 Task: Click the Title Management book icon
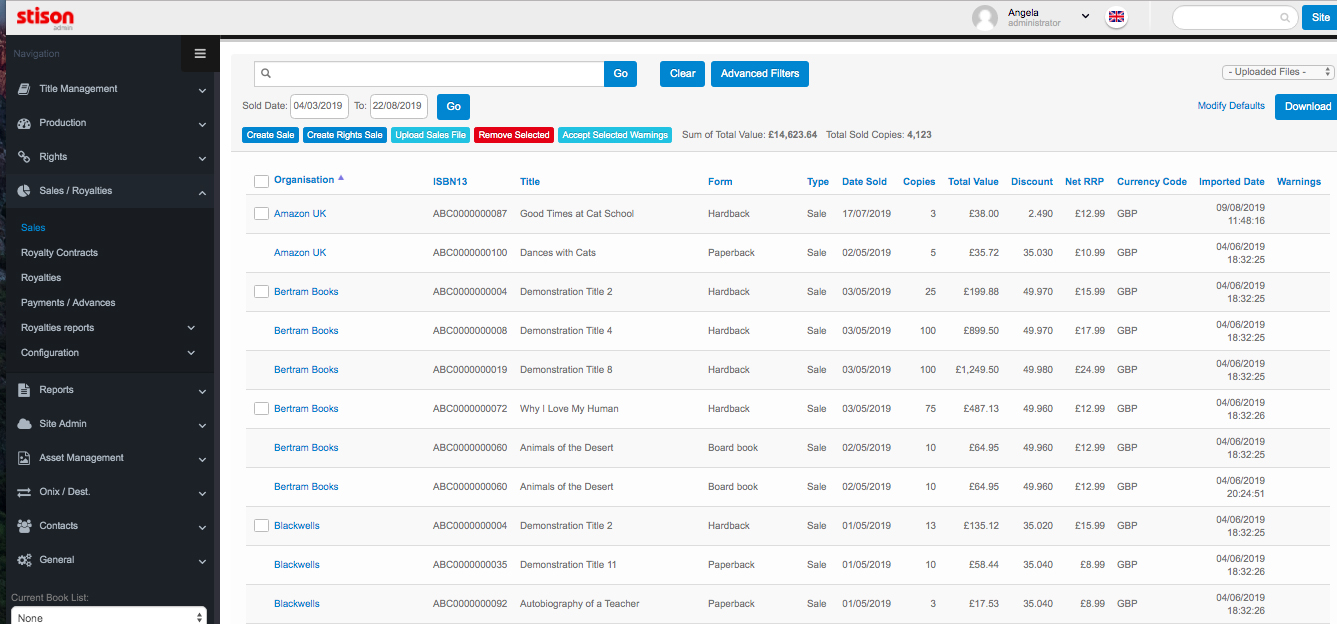(25, 89)
